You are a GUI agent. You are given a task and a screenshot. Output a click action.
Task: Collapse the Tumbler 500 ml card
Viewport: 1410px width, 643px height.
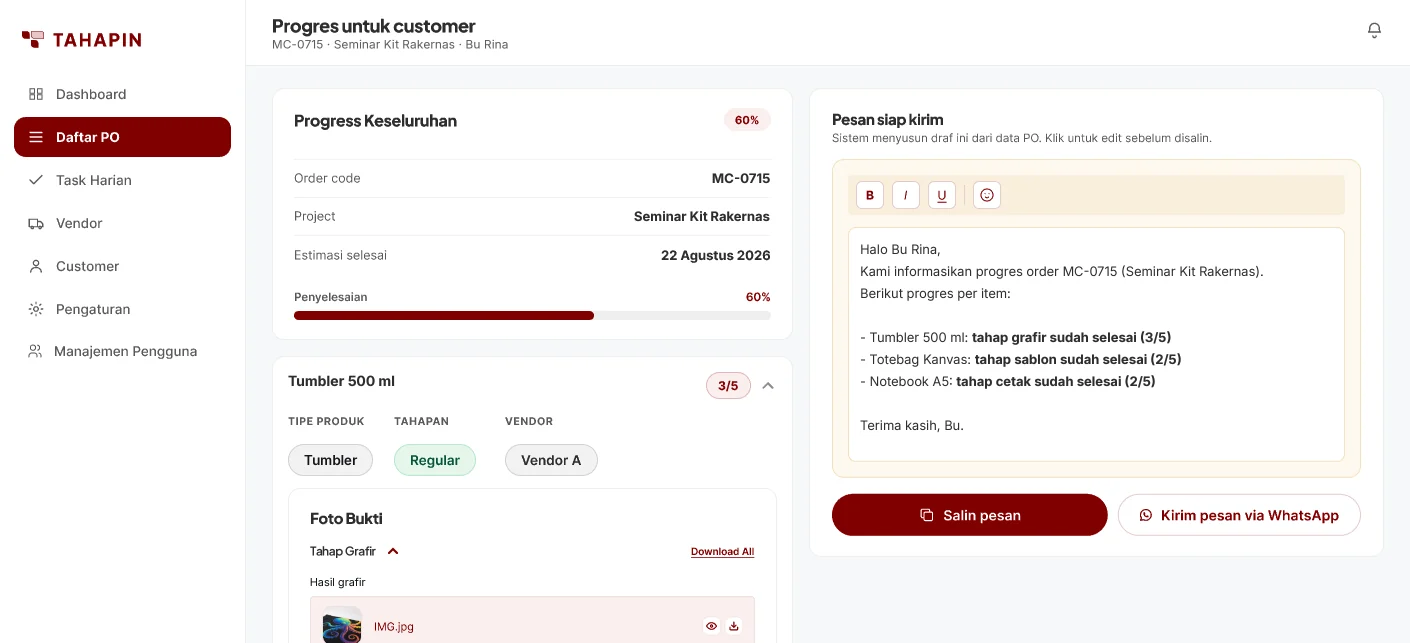(768, 385)
